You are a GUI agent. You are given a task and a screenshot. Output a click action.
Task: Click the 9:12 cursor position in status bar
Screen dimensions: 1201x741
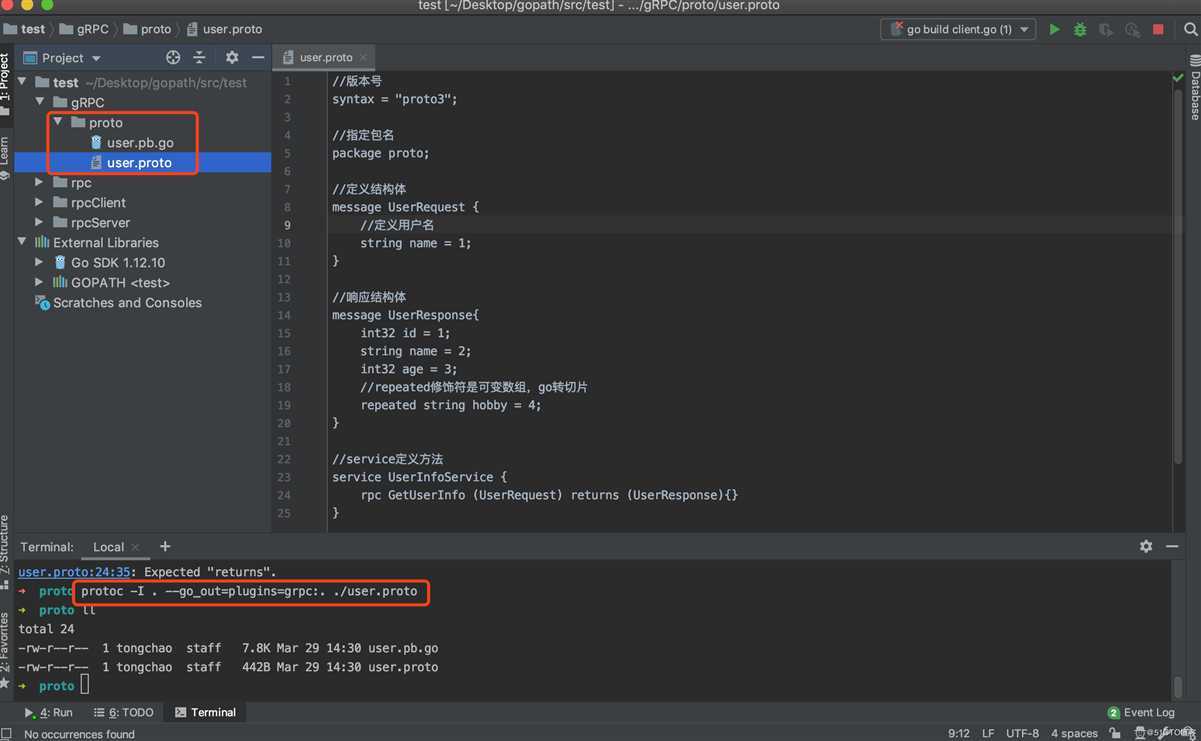[958, 733]
